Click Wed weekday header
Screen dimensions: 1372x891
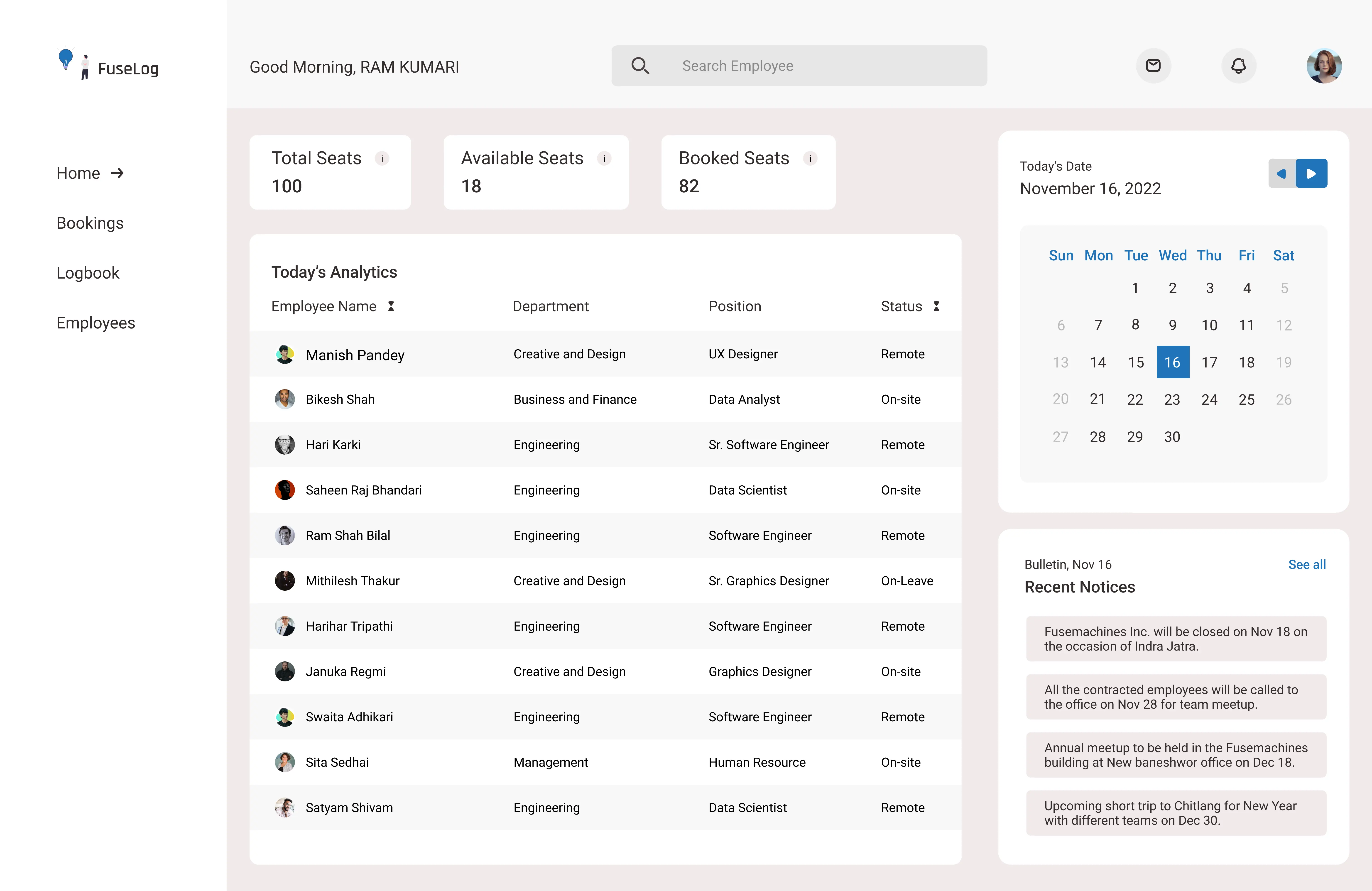tap(1173, 256)
